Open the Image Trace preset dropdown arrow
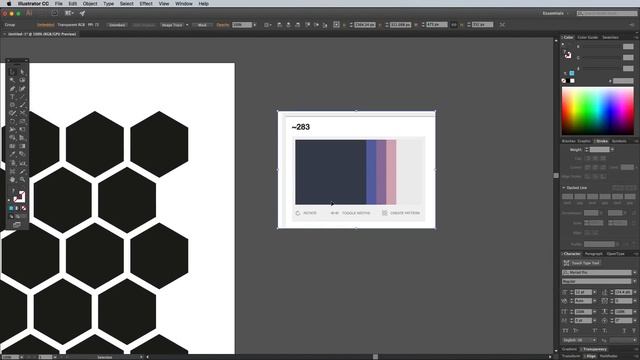This screenshot has width=640, height=360. pos(187,25)
